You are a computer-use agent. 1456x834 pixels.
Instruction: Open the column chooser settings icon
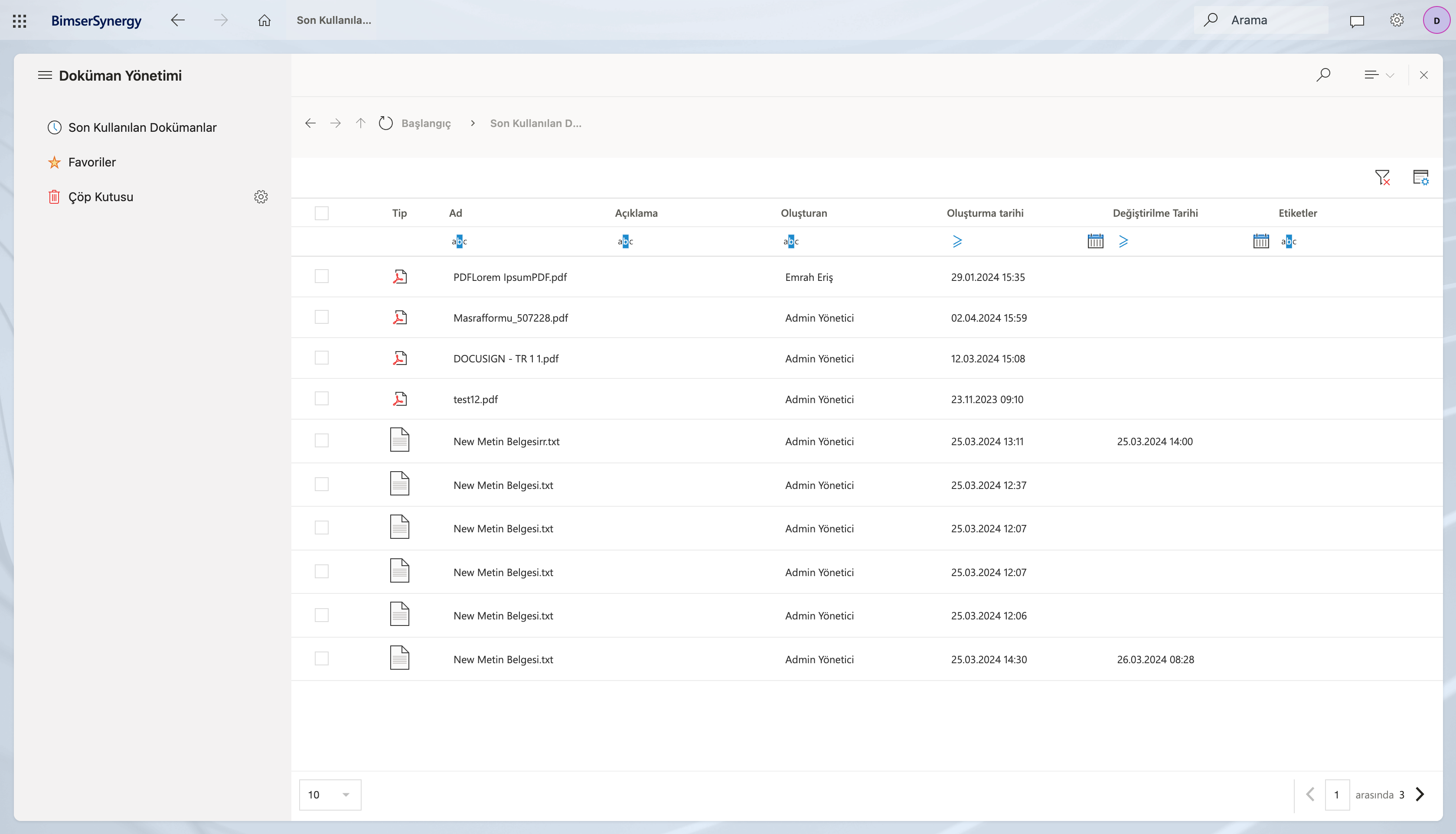click(x=1420, y=177)
